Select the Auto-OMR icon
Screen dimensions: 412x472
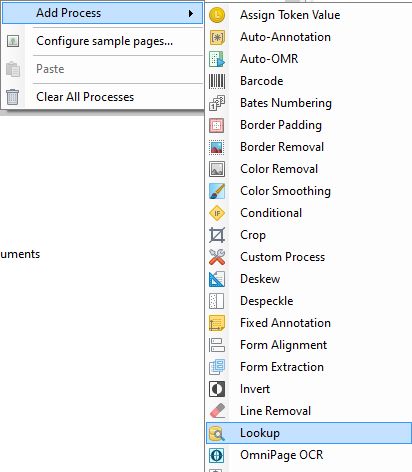217,59
